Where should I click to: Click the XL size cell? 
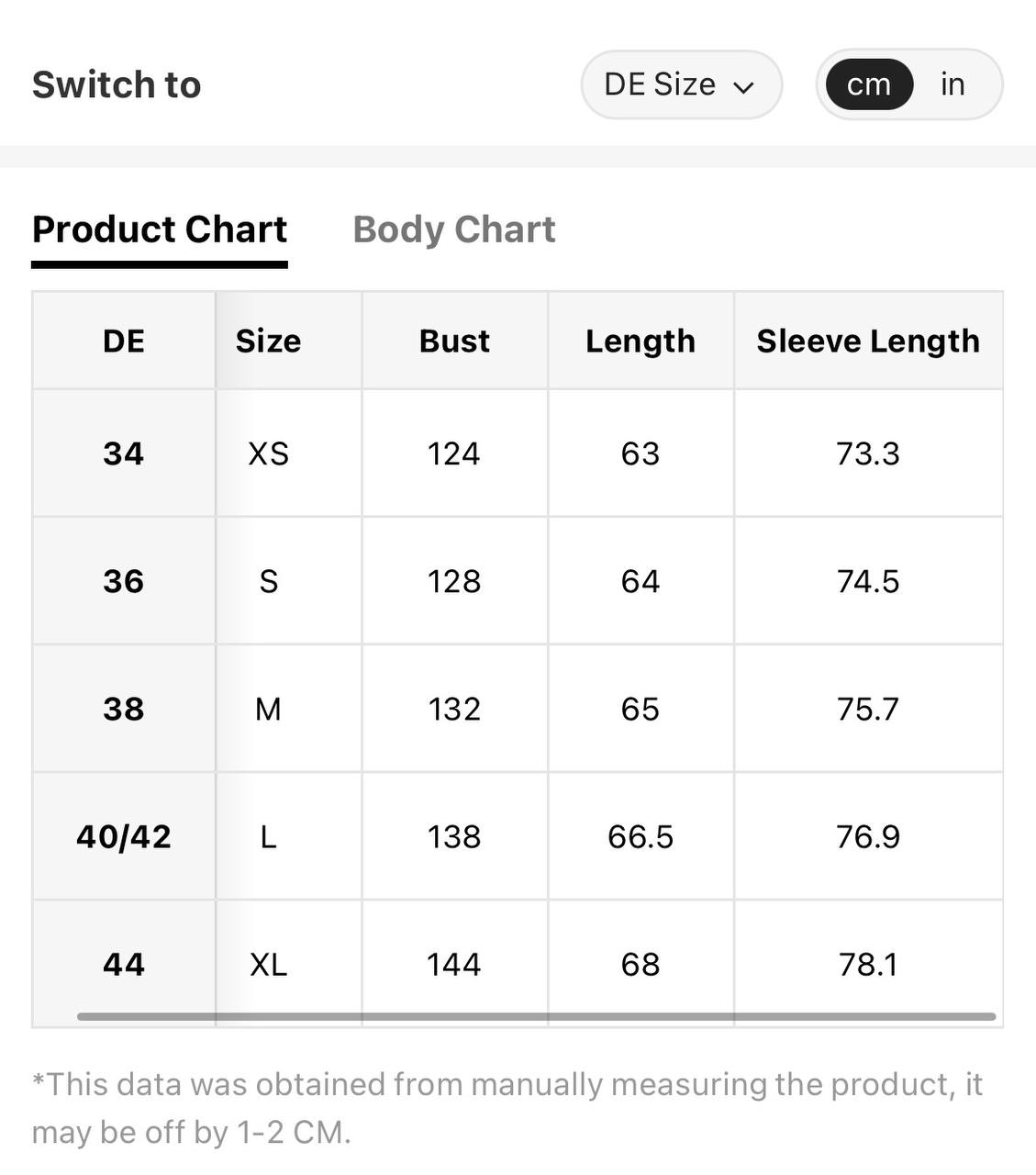coord(268,964)
